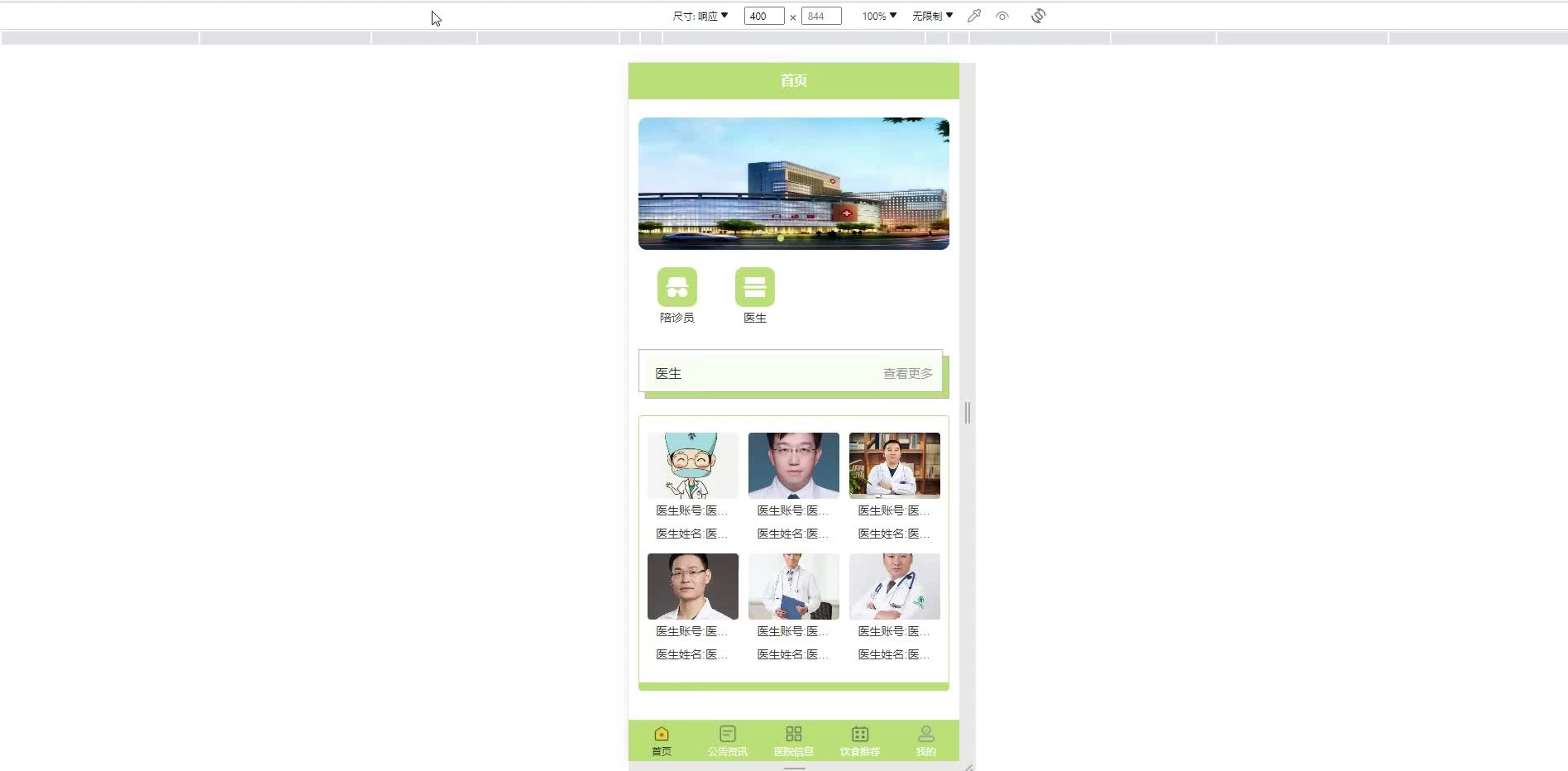Click 医生姓名 text under the stethoscope doctor
The height and width of the screenshot is (771, 1568).
point(894,654)
